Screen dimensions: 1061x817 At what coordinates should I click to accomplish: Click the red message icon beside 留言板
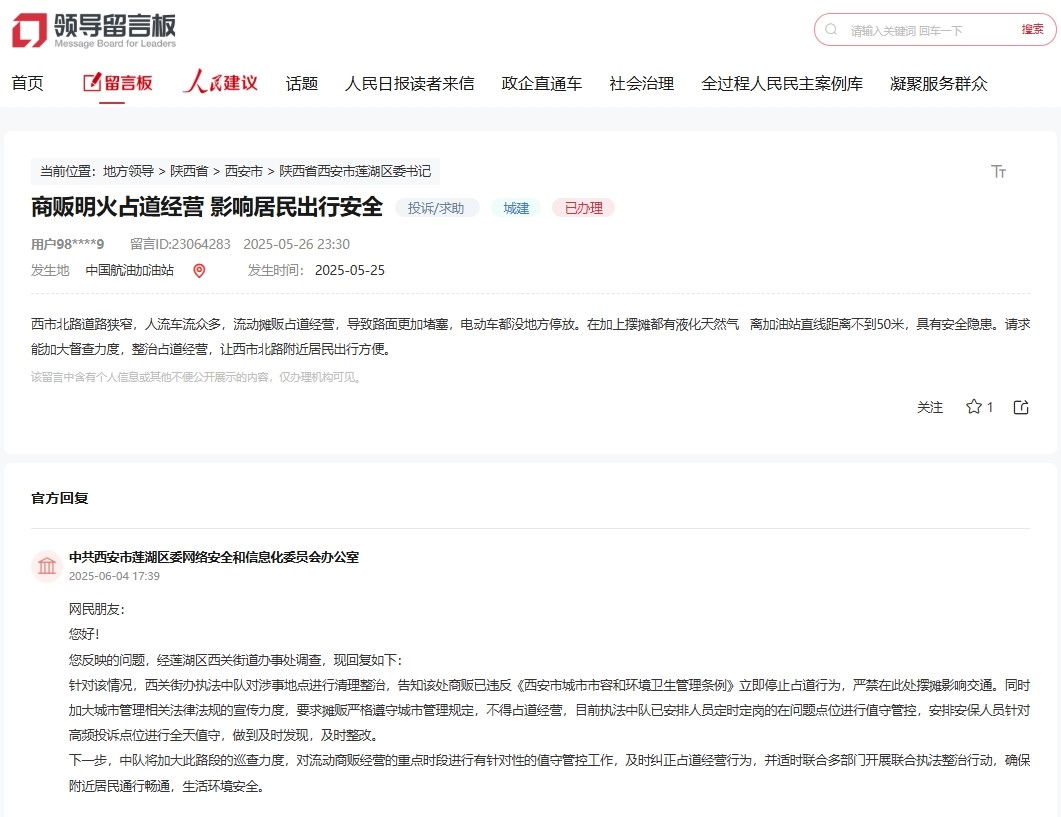tap(91, 83)
